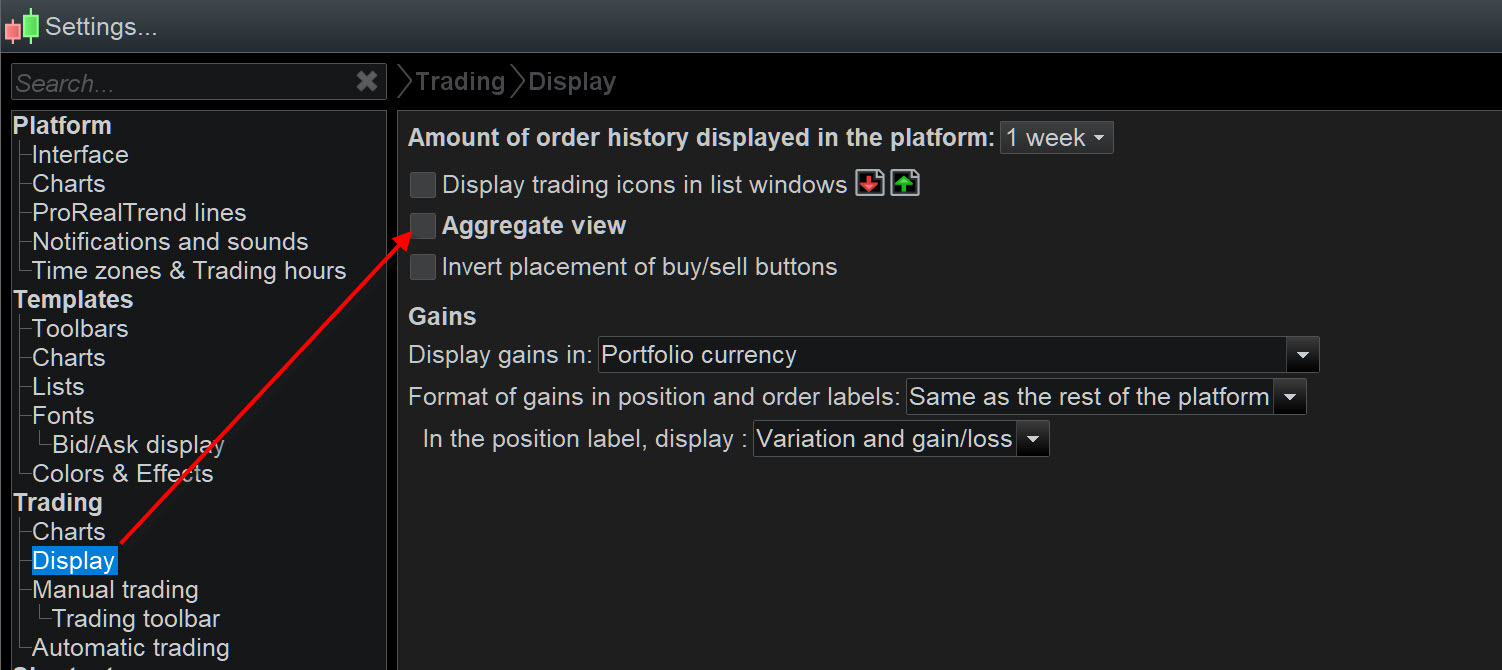
Task: Select Colors & Effects in Templates
Action: (122, 474)
